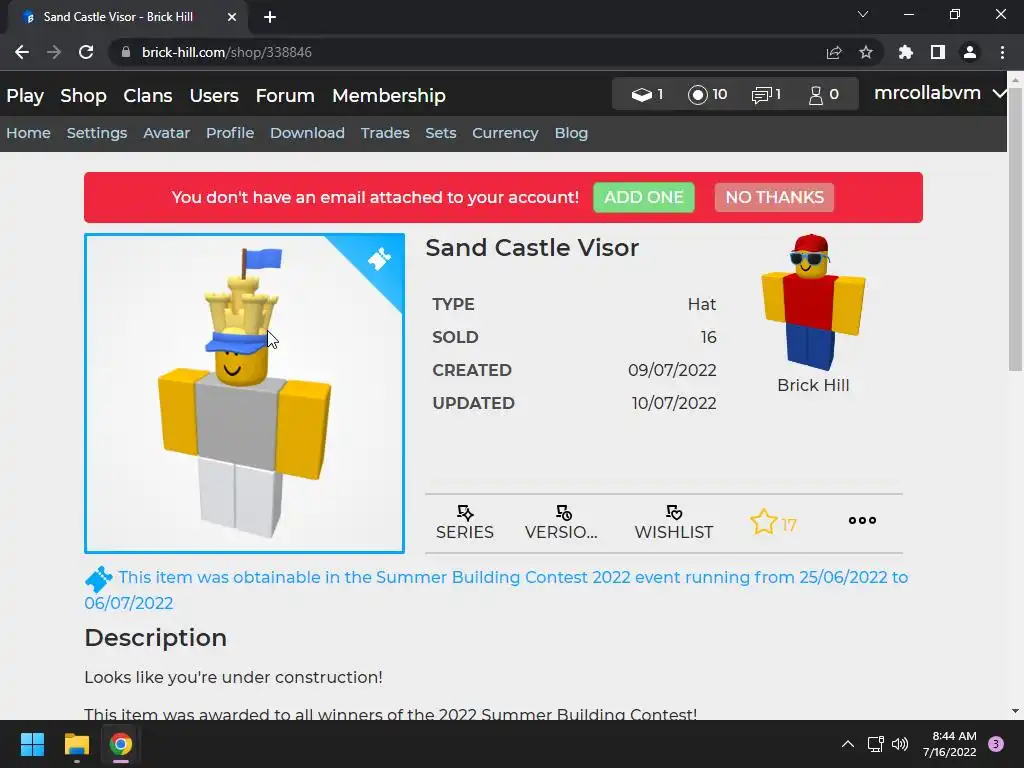Open the Trades link

pos(385,133)
